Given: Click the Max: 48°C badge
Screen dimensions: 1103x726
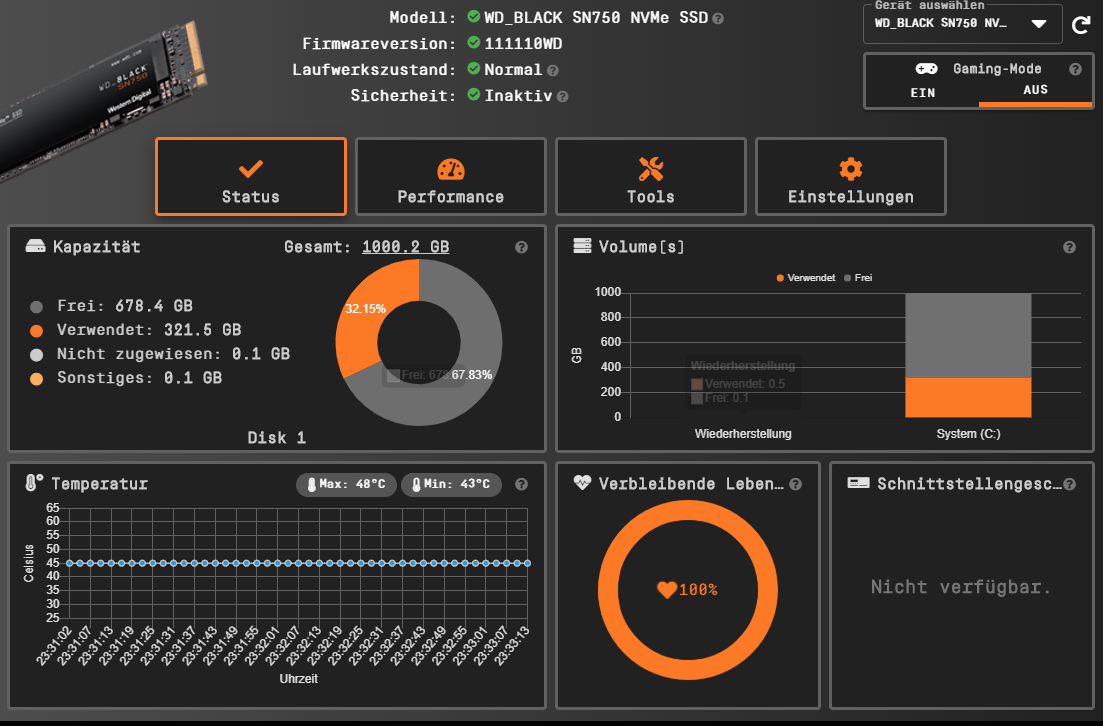Looking at the screenshot, I should coord(347,484).
